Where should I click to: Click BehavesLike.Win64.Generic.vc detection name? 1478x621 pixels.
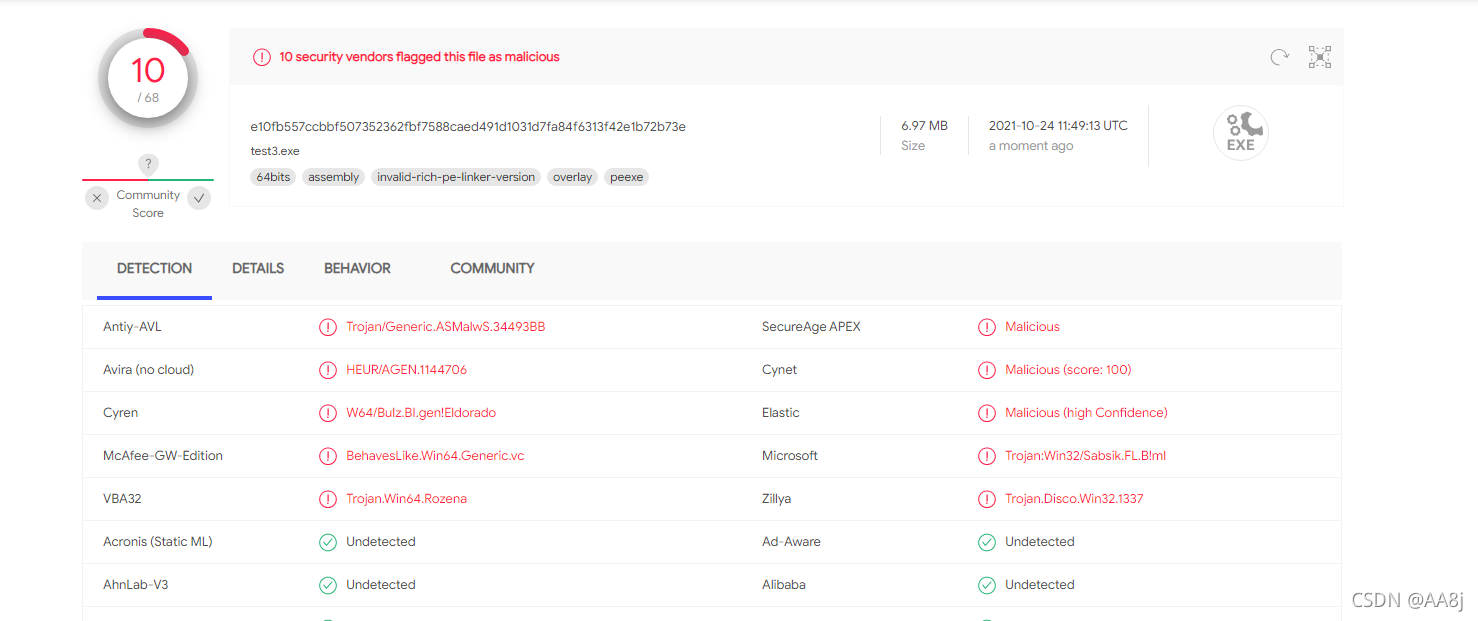[435, 456]
